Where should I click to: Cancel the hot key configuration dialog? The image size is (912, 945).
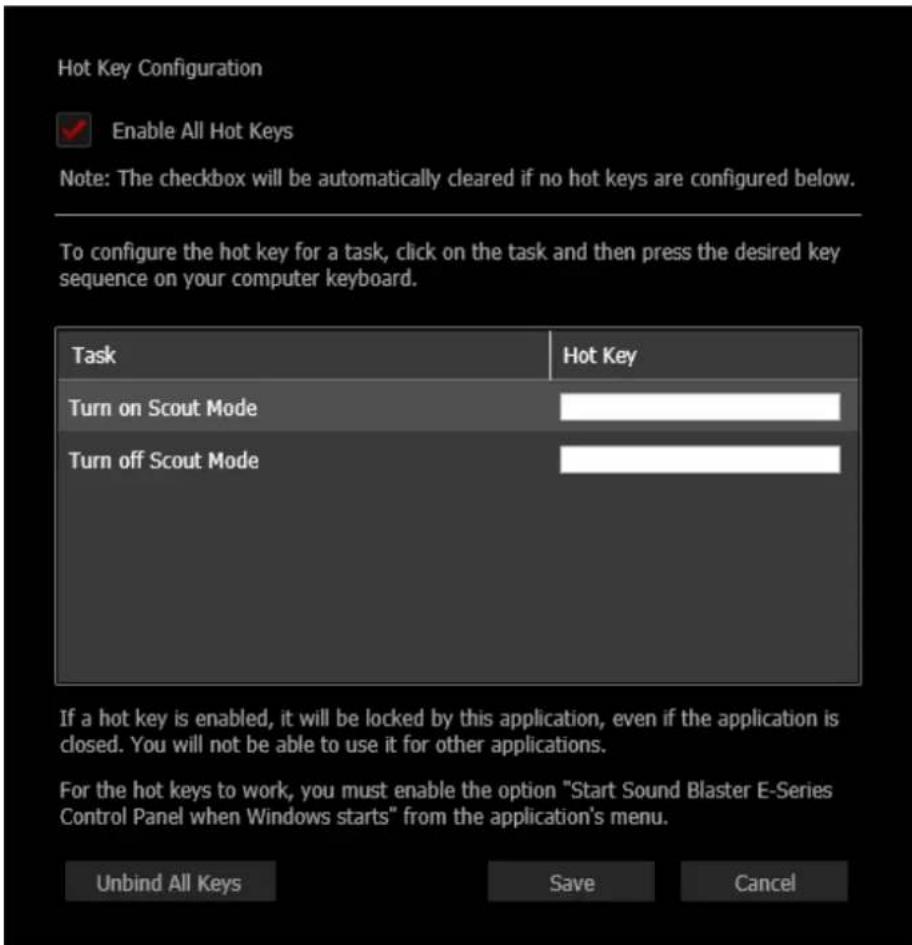[x=764, y=882]
